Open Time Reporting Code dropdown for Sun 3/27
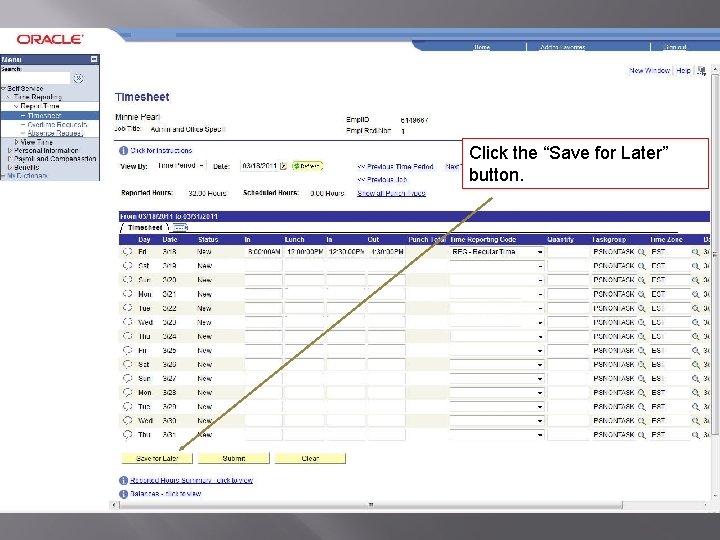This screenshot has height=540, width=720. 540,379
